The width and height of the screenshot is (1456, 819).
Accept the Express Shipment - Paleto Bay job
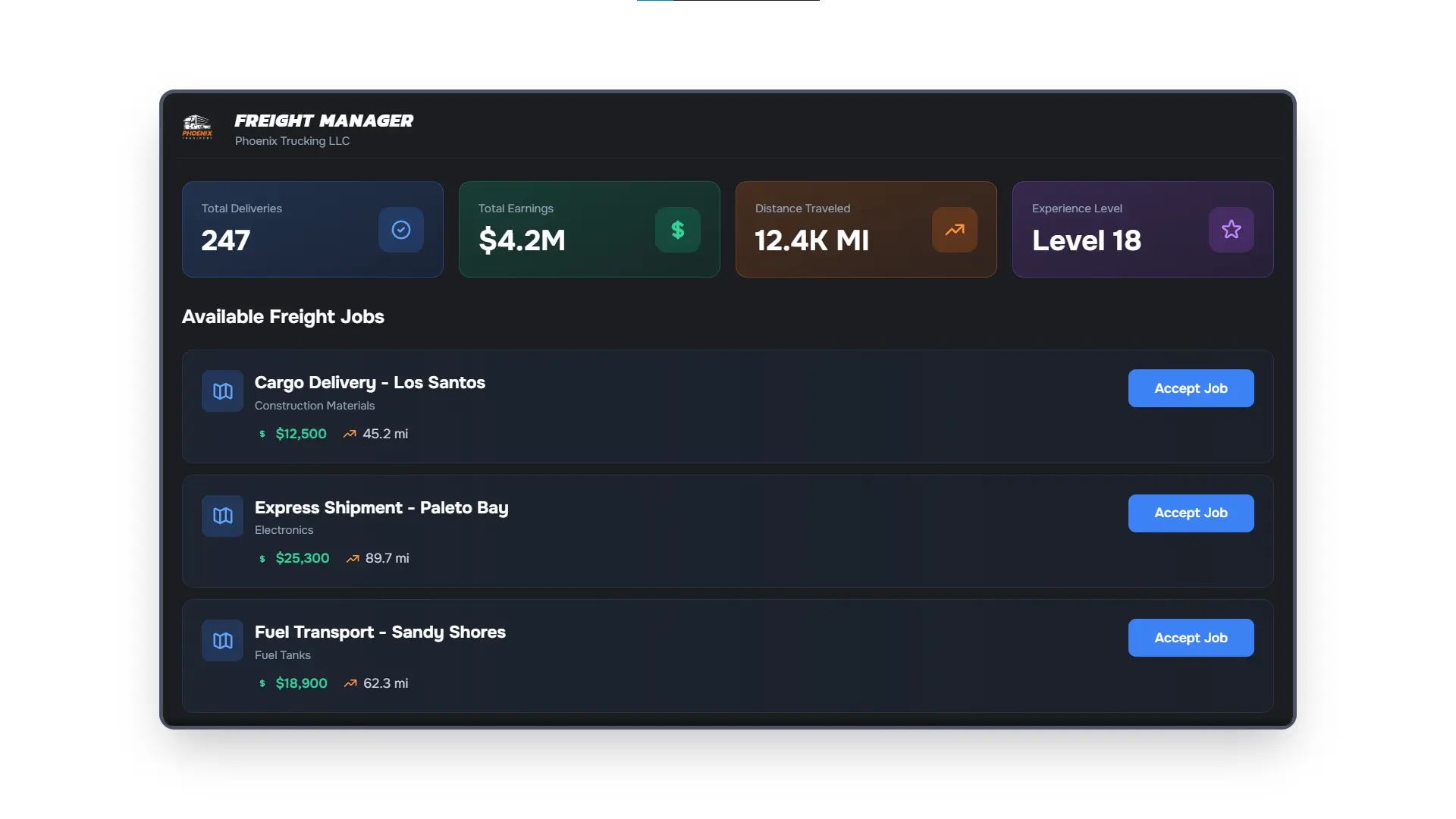[1191, 513]
